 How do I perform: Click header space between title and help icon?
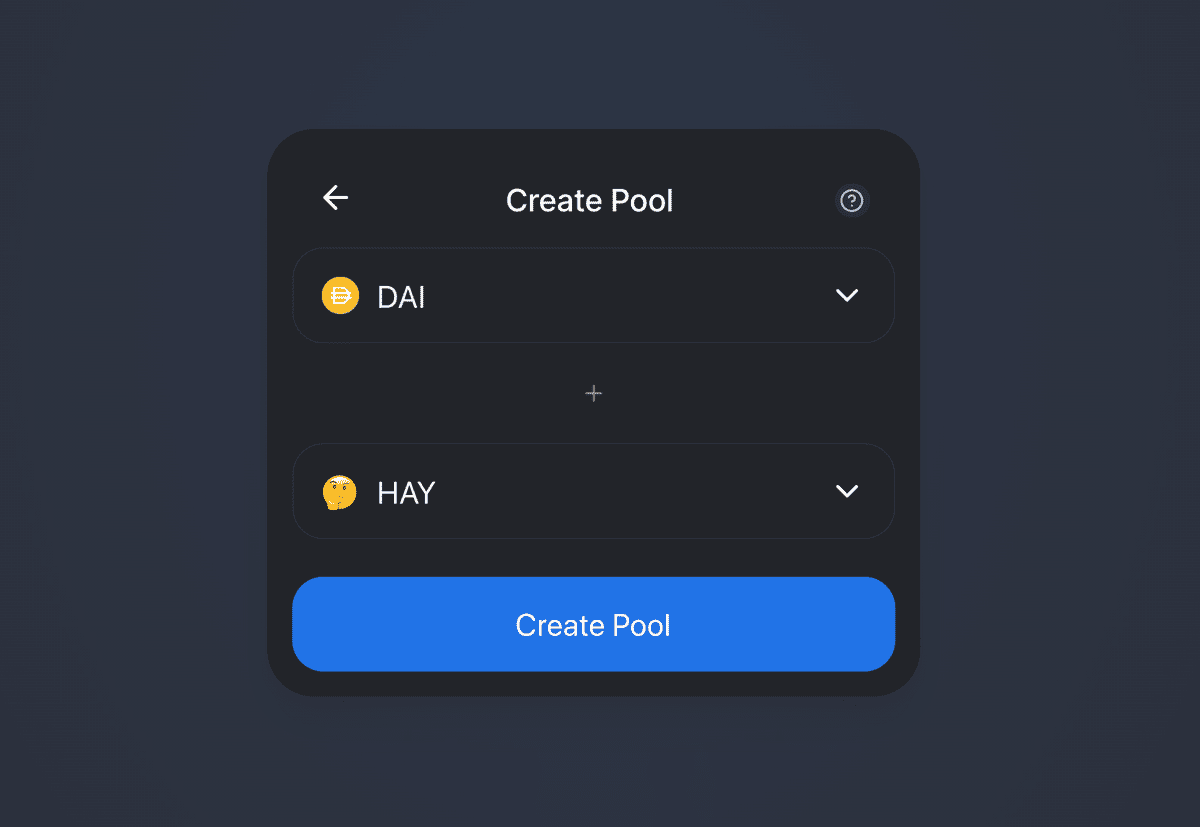(755, 200)
